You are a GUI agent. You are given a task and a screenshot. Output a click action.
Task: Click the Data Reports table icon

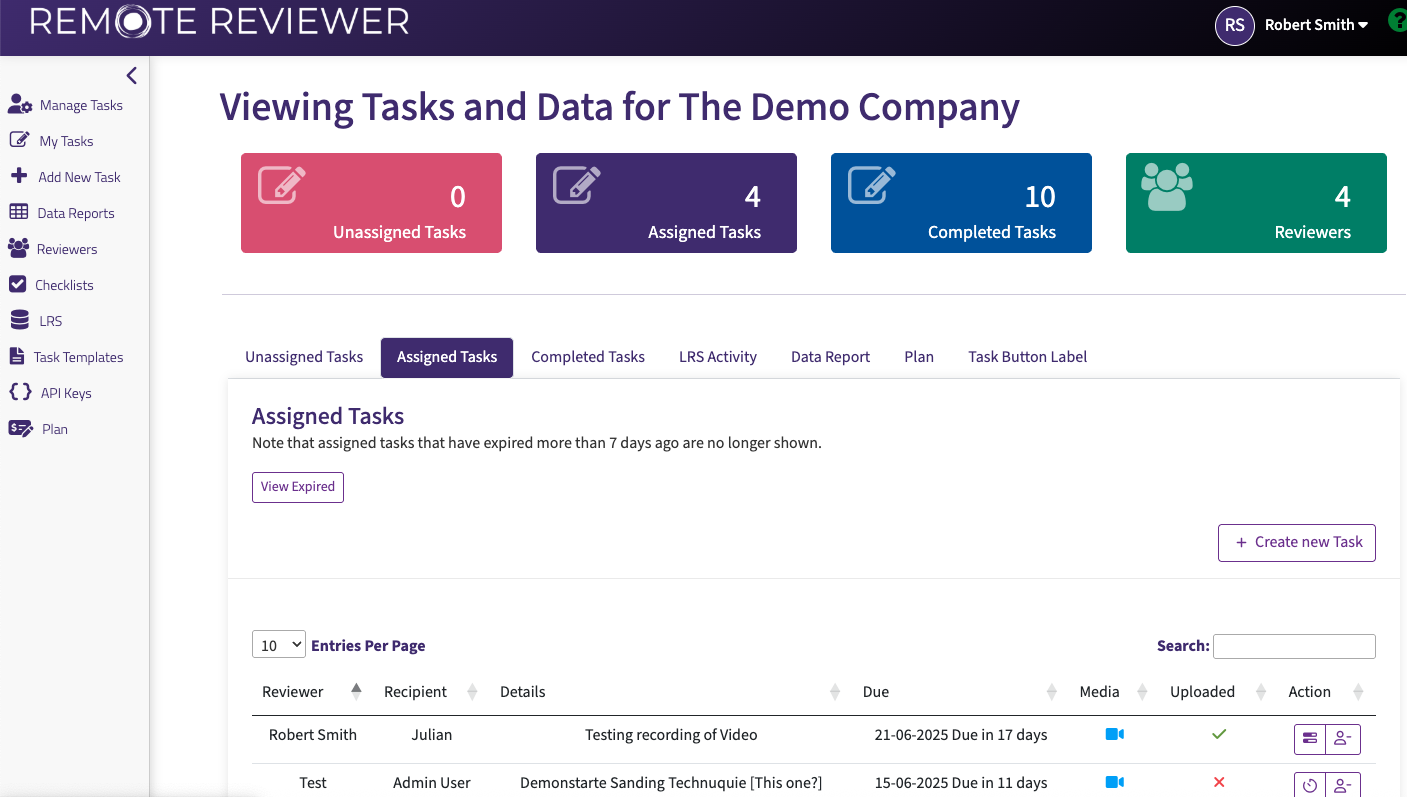coord(18,213)
